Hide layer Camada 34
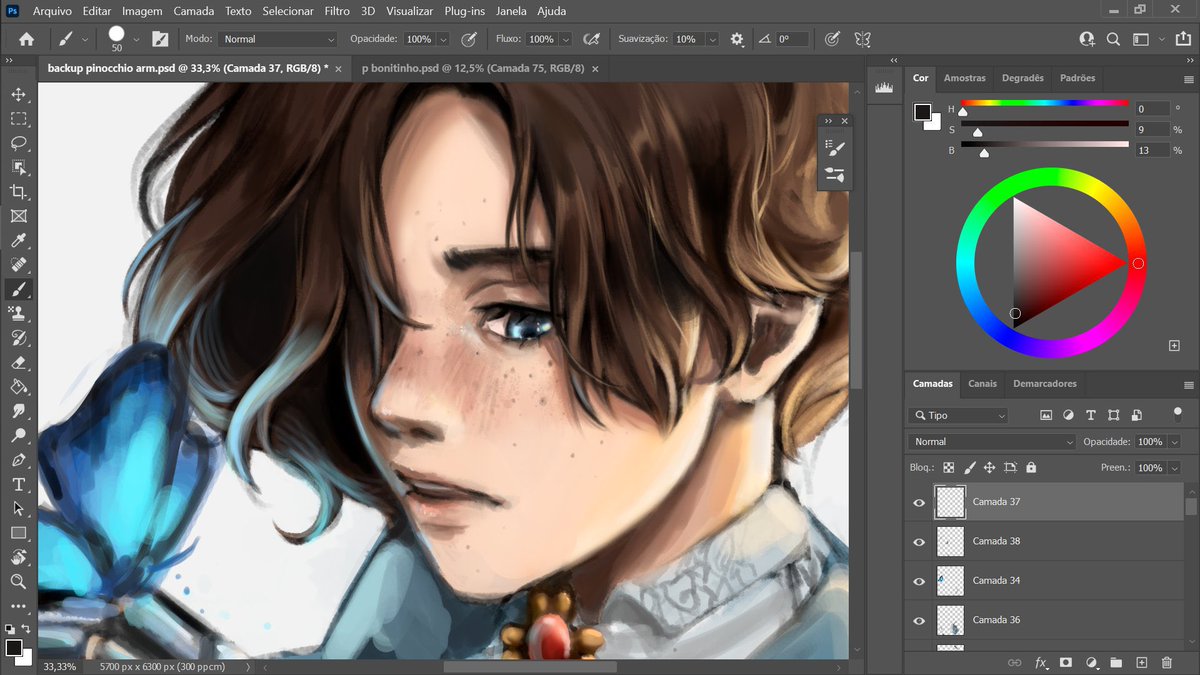1200x675 pixels. (x=919, y=581)
